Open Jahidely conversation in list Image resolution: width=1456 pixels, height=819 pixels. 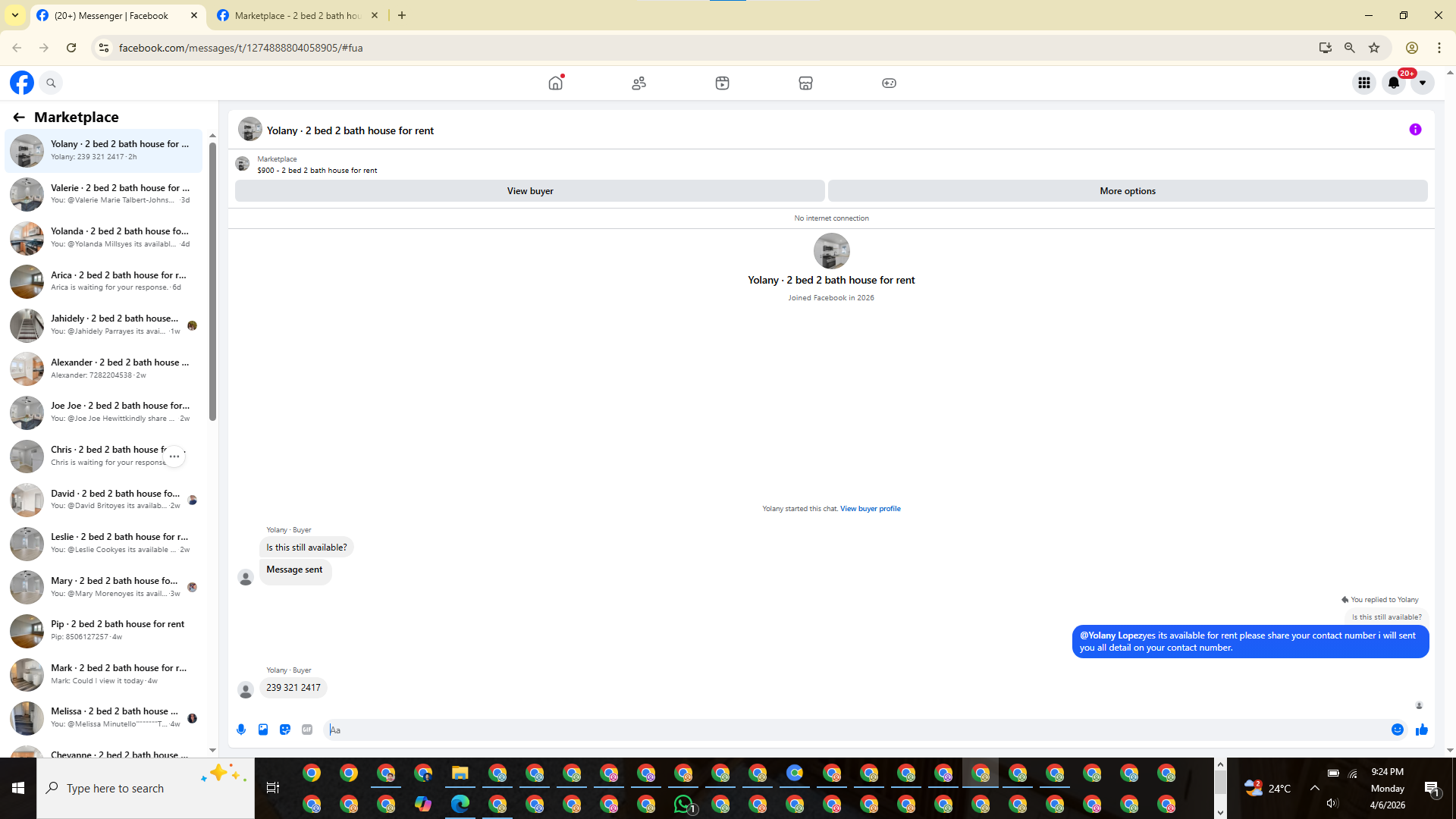(x=104, y=325)
